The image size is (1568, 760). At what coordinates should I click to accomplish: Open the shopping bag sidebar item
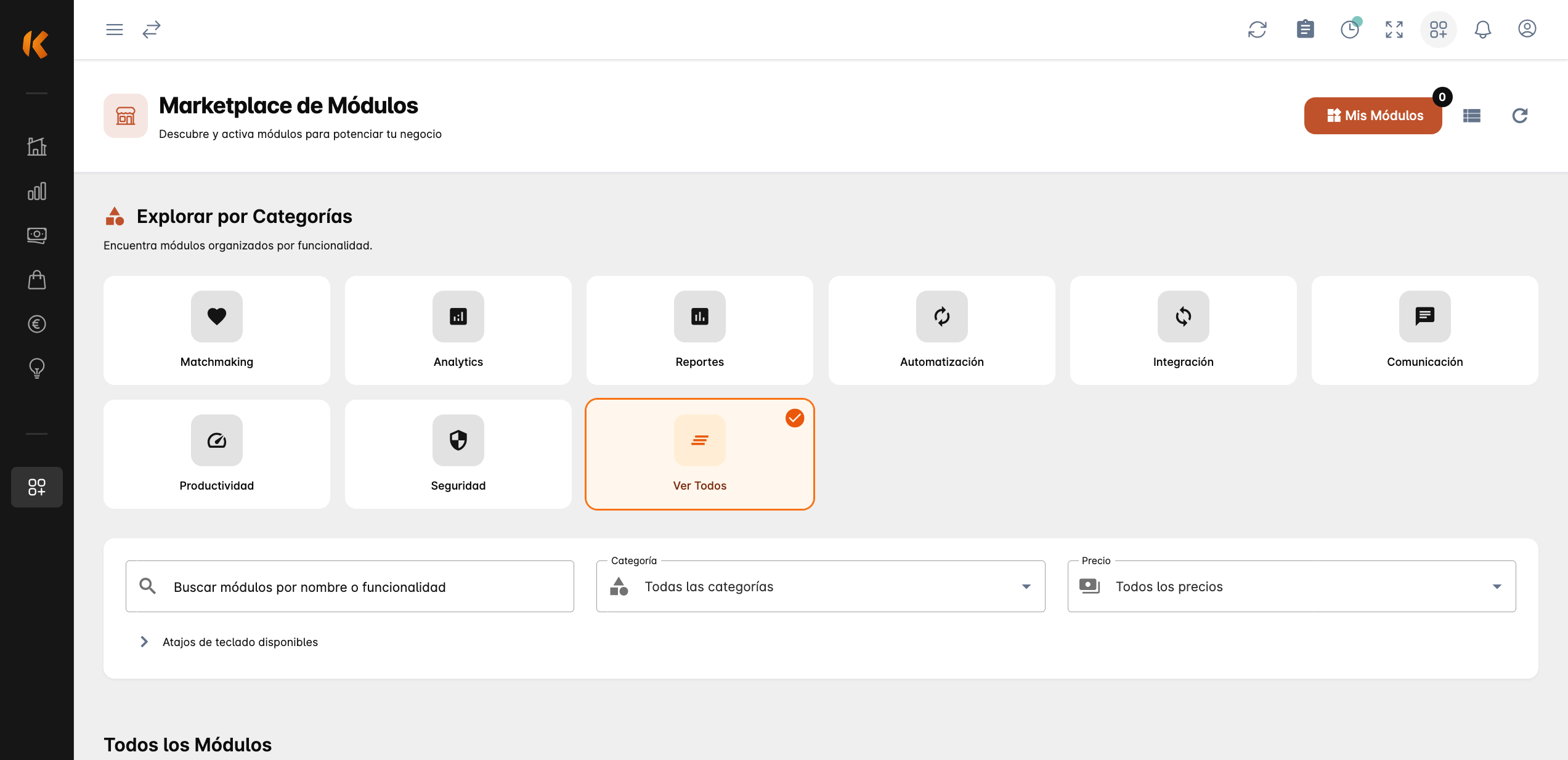click(x=37, y=280)
